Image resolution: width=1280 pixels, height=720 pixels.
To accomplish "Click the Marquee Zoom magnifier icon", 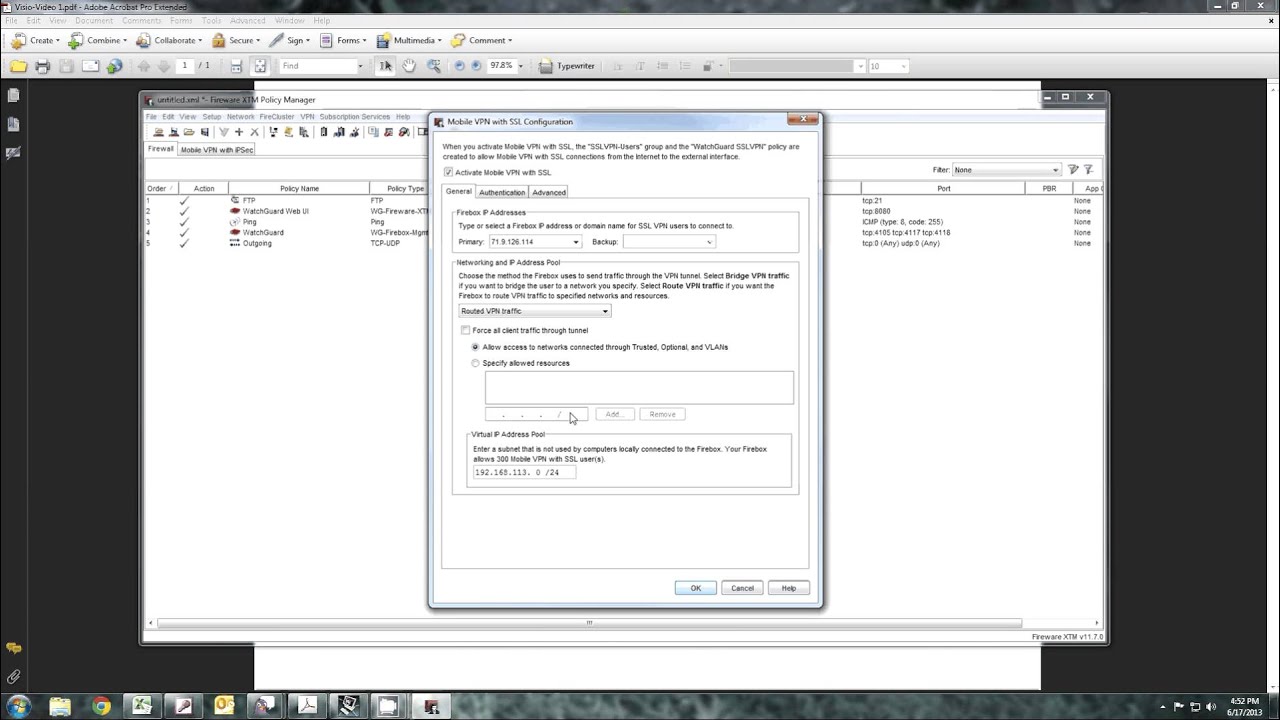I will click(x=434, y=66).
